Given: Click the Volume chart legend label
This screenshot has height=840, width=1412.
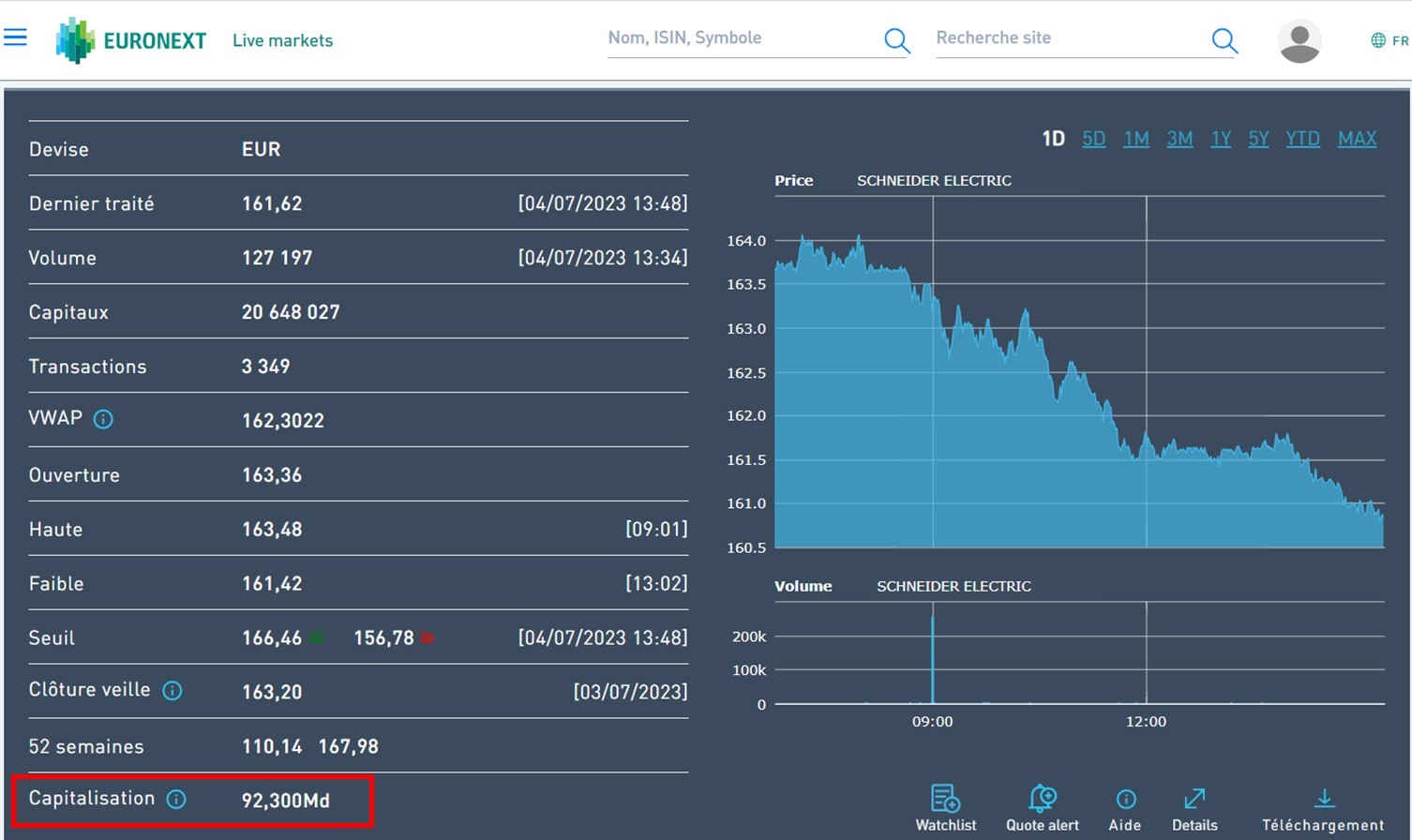Looking at the screenshot, I should (x=803, y=586).
